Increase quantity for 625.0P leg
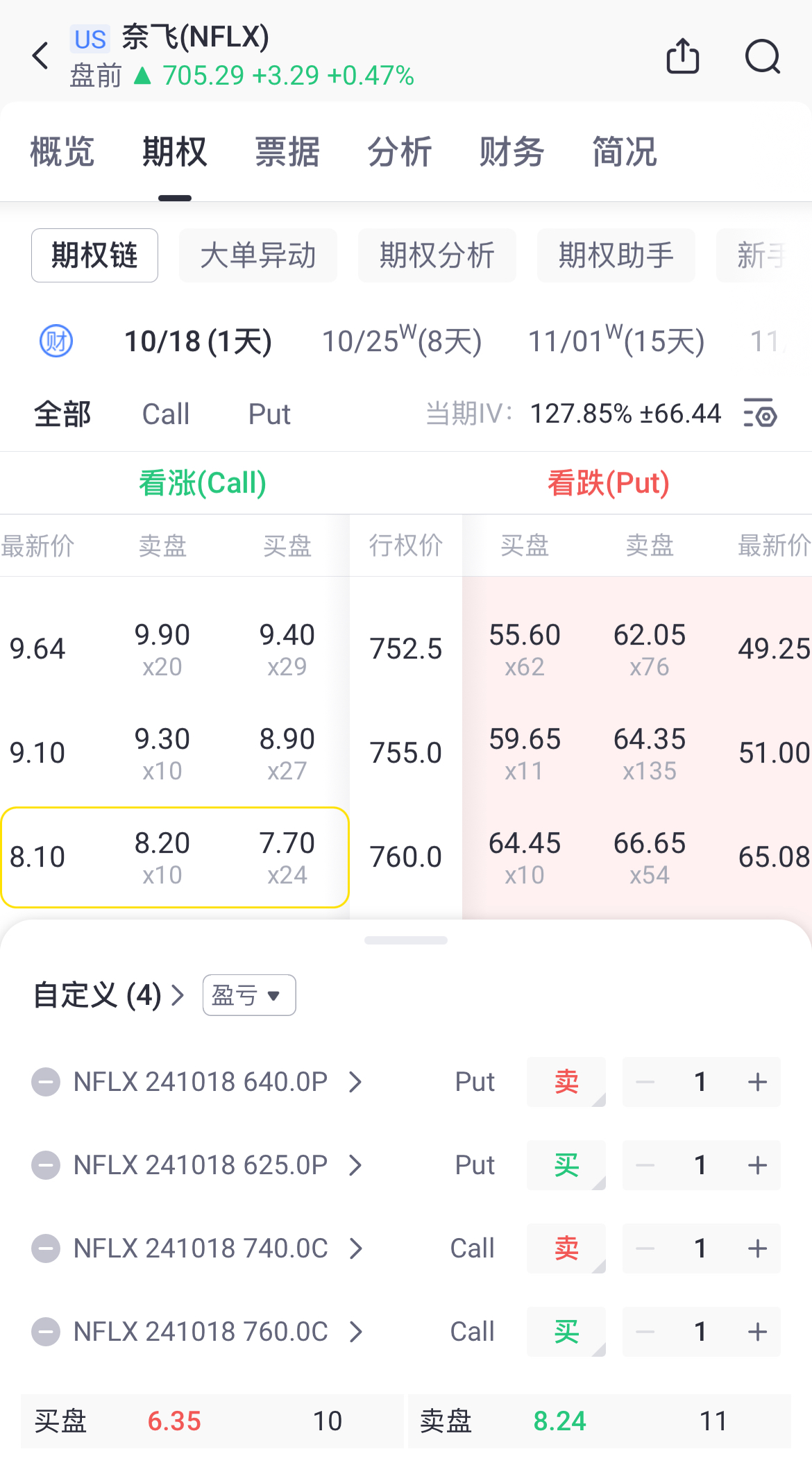The width and height of the screenshot is (812, 1465). (x=757, y=1165)
